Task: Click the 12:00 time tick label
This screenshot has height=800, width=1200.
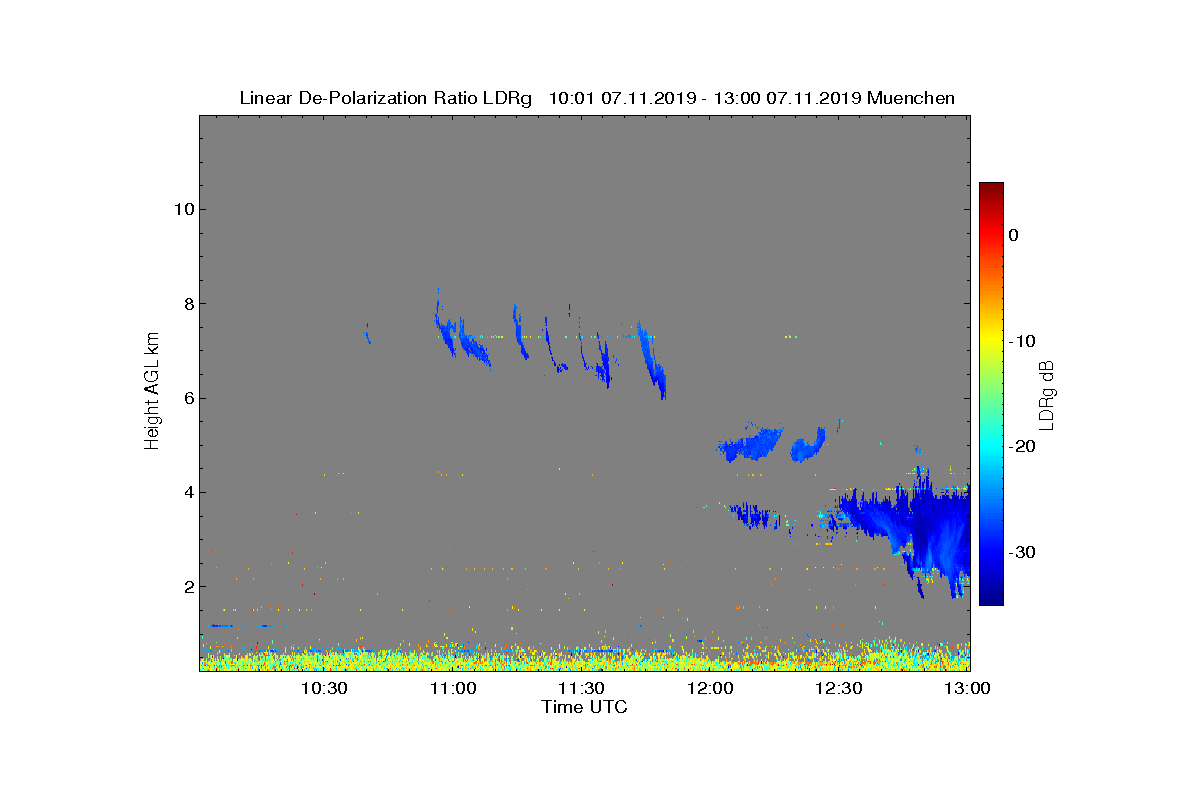Action: pyautogui.click(x=711, y=688)
